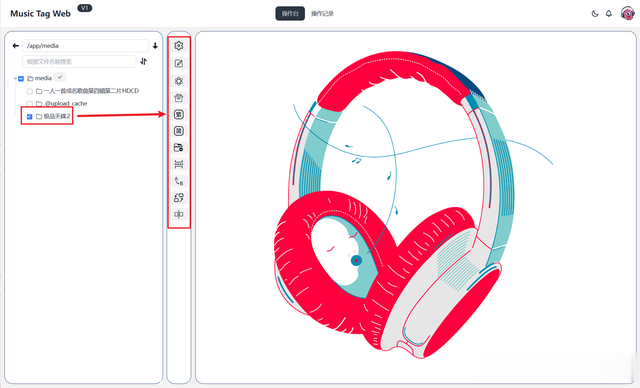Click the sort order arrows icon
This screenshot has width=640, height=388.
(x=143, y=62)
